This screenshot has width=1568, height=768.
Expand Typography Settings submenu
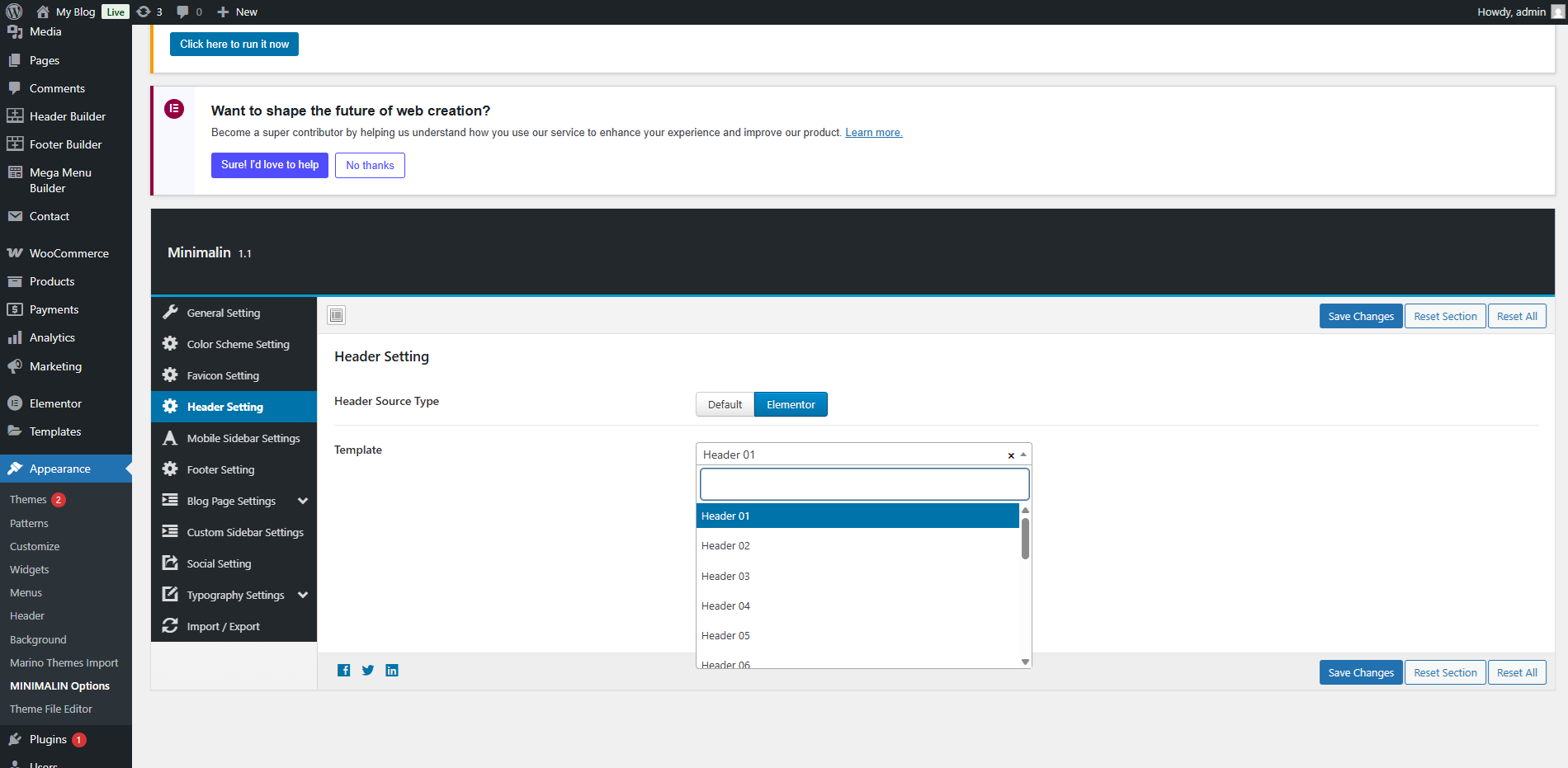pos(303,595)
